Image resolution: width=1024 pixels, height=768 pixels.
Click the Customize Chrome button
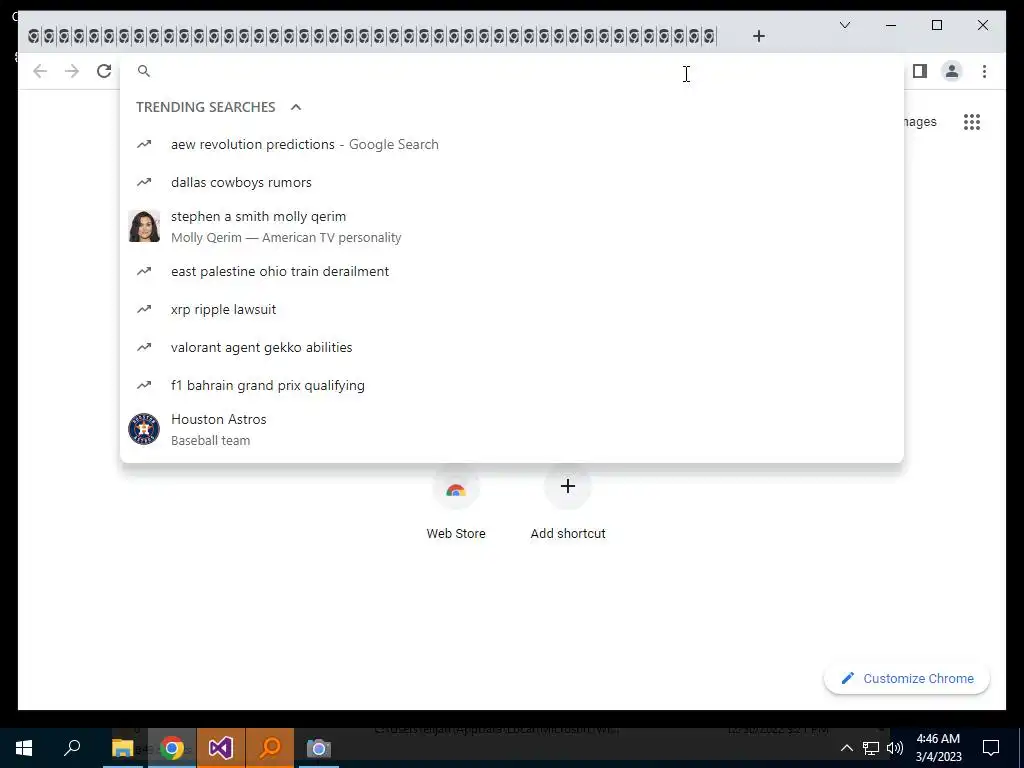click(906, 679)
